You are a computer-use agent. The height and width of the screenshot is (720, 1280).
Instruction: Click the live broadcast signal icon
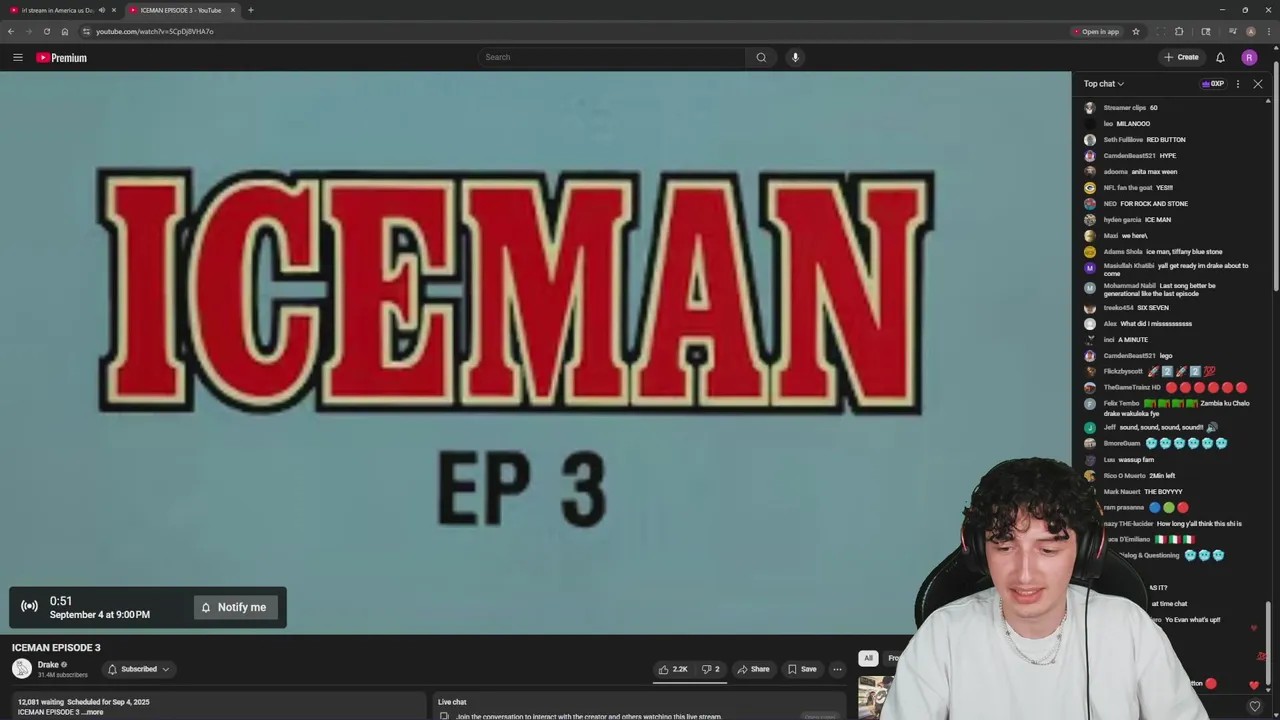pos(30,606)
